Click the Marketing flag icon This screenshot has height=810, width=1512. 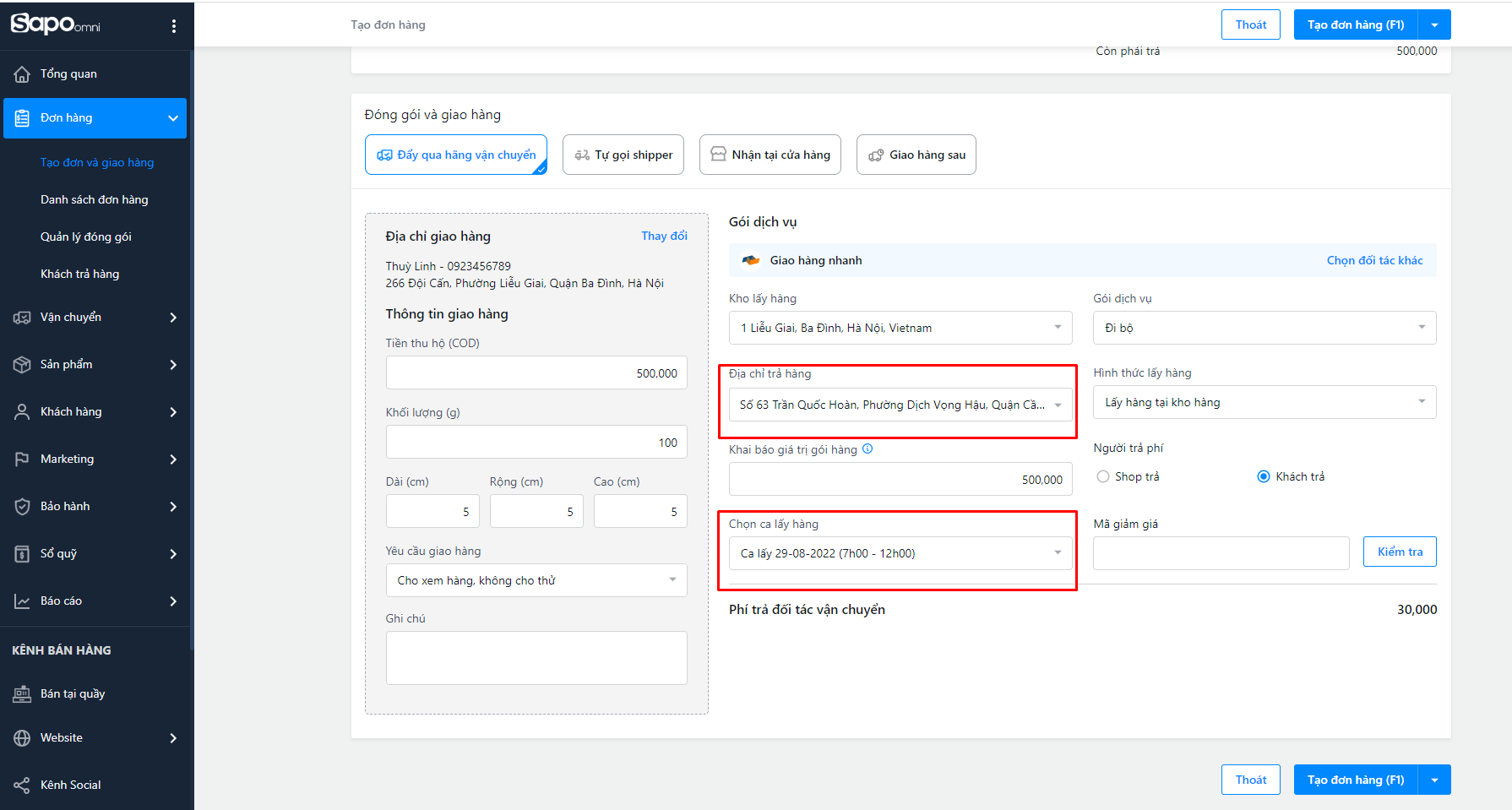(x=22, y=459)
